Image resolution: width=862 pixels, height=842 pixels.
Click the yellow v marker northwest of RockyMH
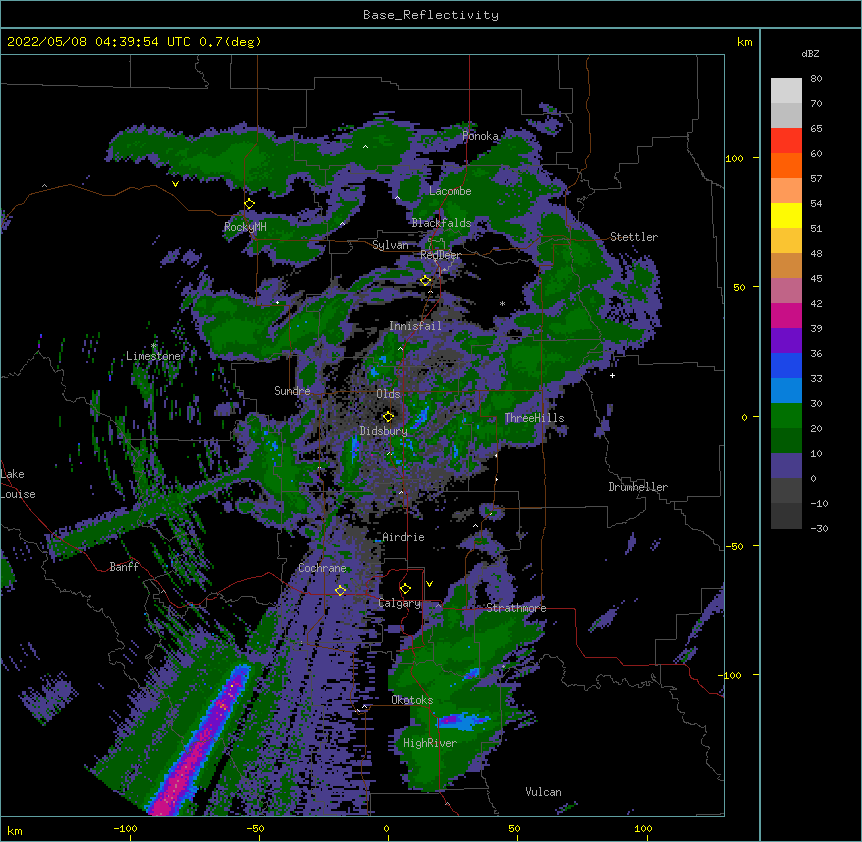[x=175, y=184]
